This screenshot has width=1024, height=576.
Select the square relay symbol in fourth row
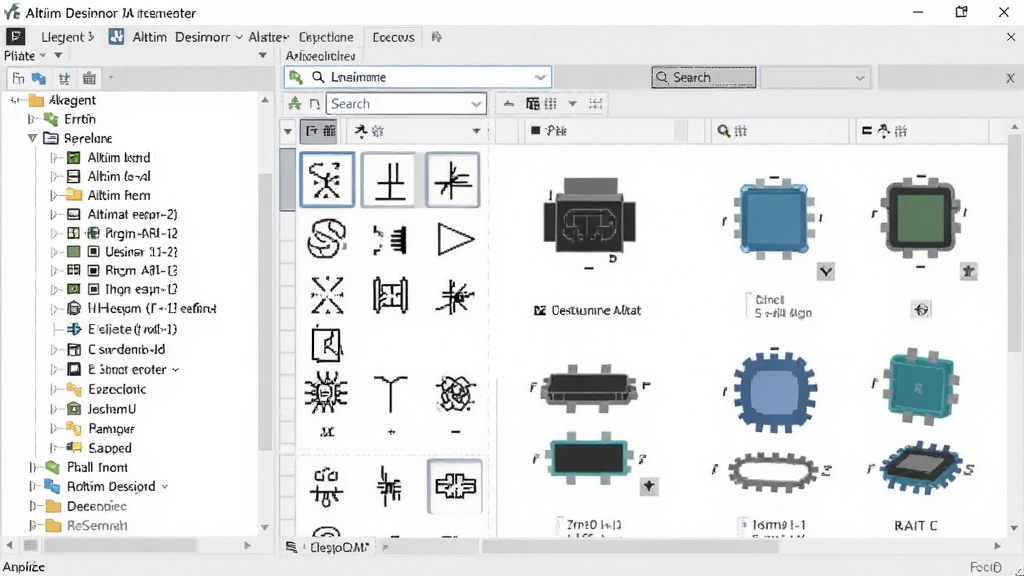(327, 345)
